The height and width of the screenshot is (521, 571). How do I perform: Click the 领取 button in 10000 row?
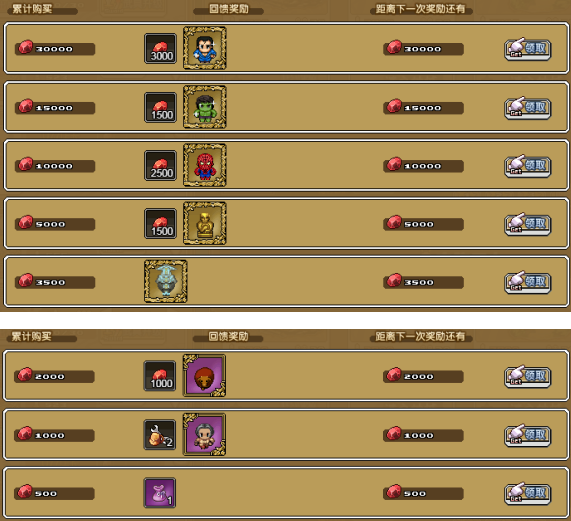528,166
